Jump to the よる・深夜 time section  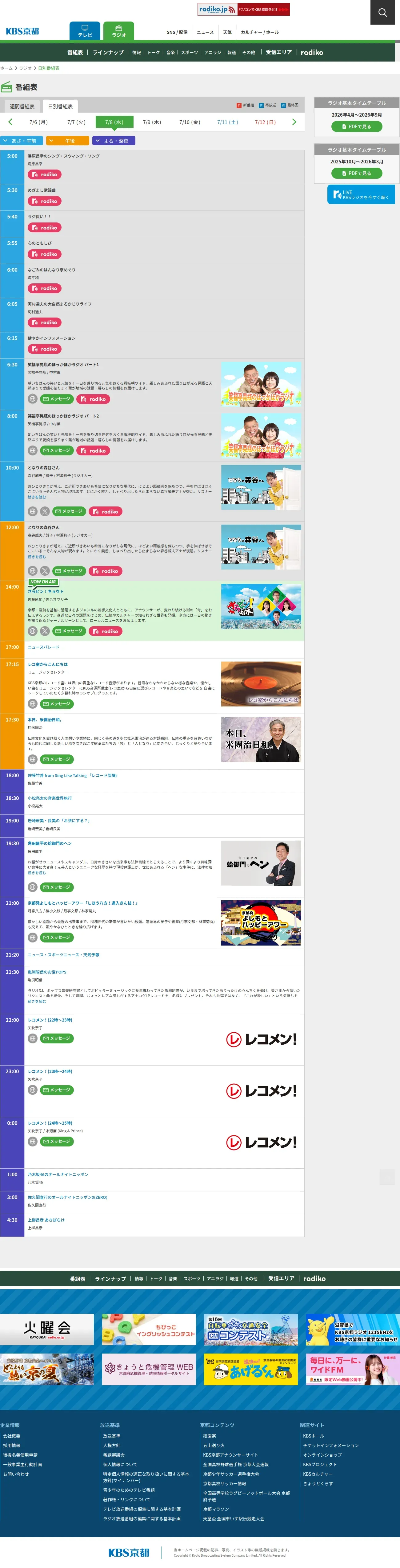click(114, 141)
